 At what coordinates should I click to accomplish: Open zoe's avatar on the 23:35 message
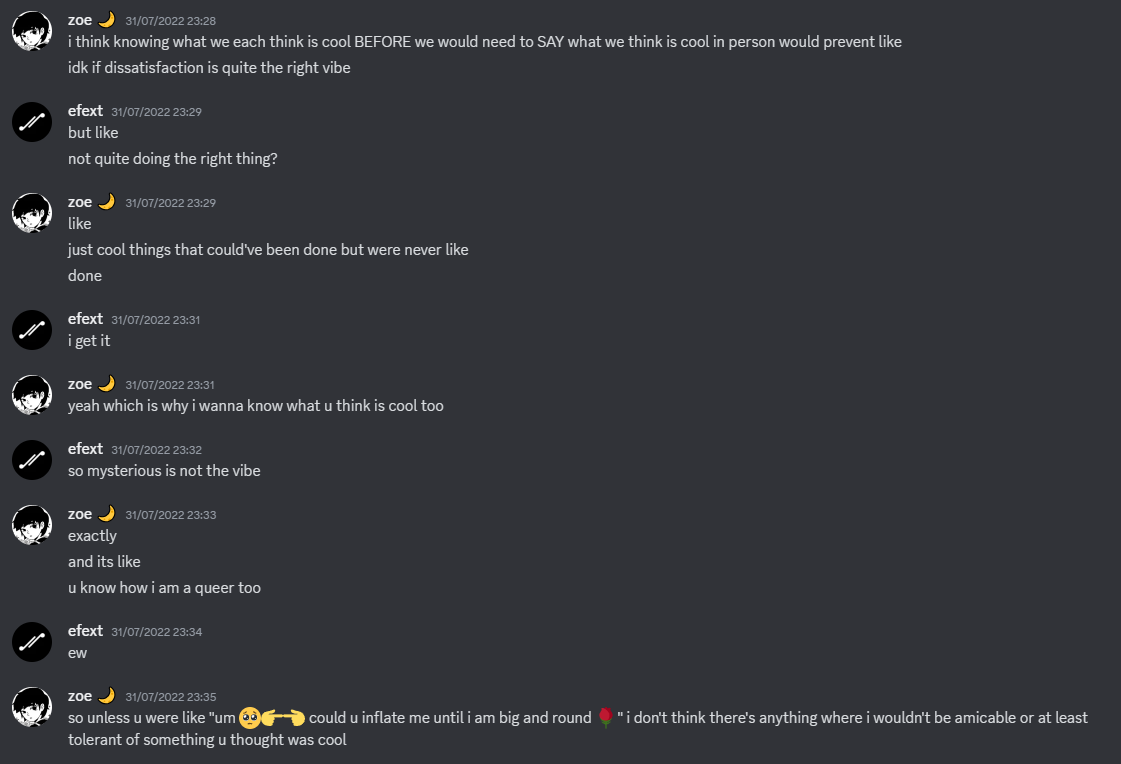[x=32, y=707]
